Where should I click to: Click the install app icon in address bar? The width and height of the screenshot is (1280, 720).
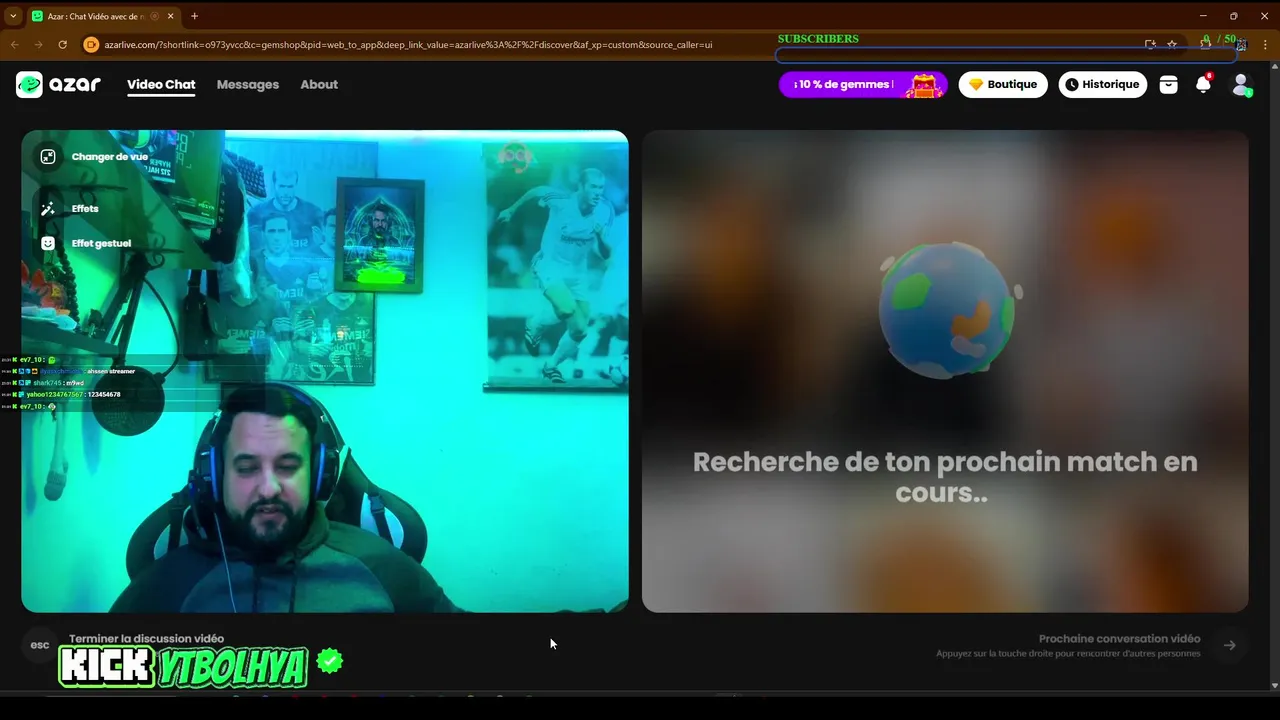click(x=1150, y=44)
